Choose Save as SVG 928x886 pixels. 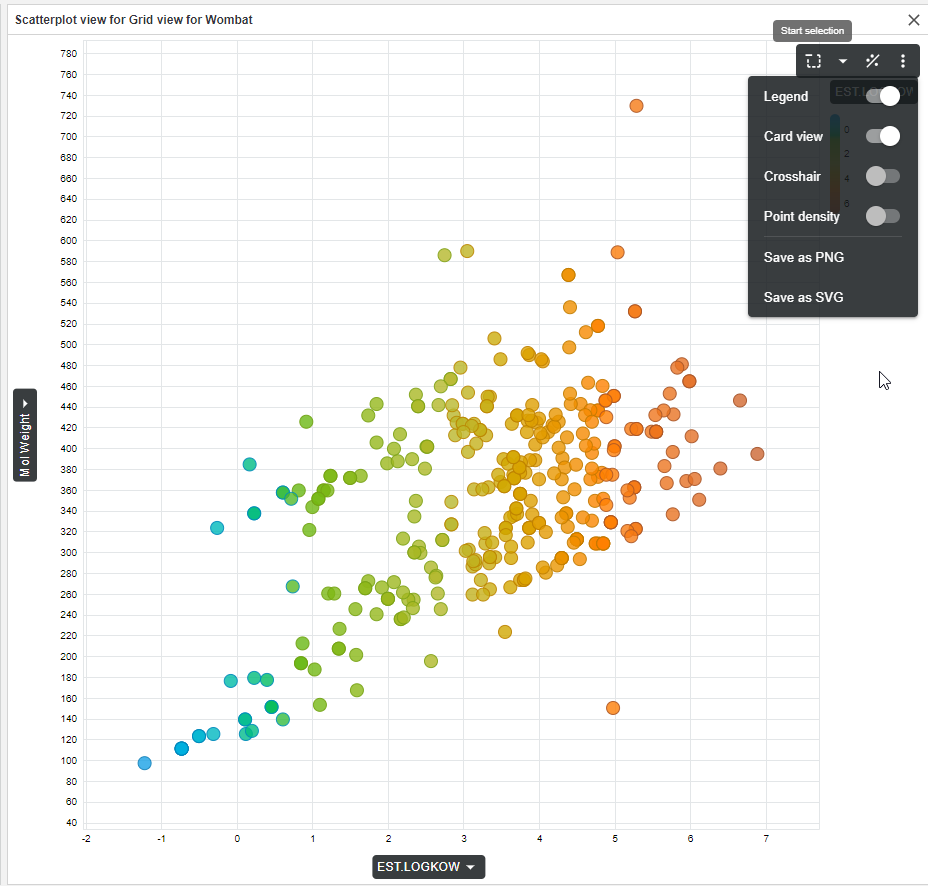tap(804, 297)
